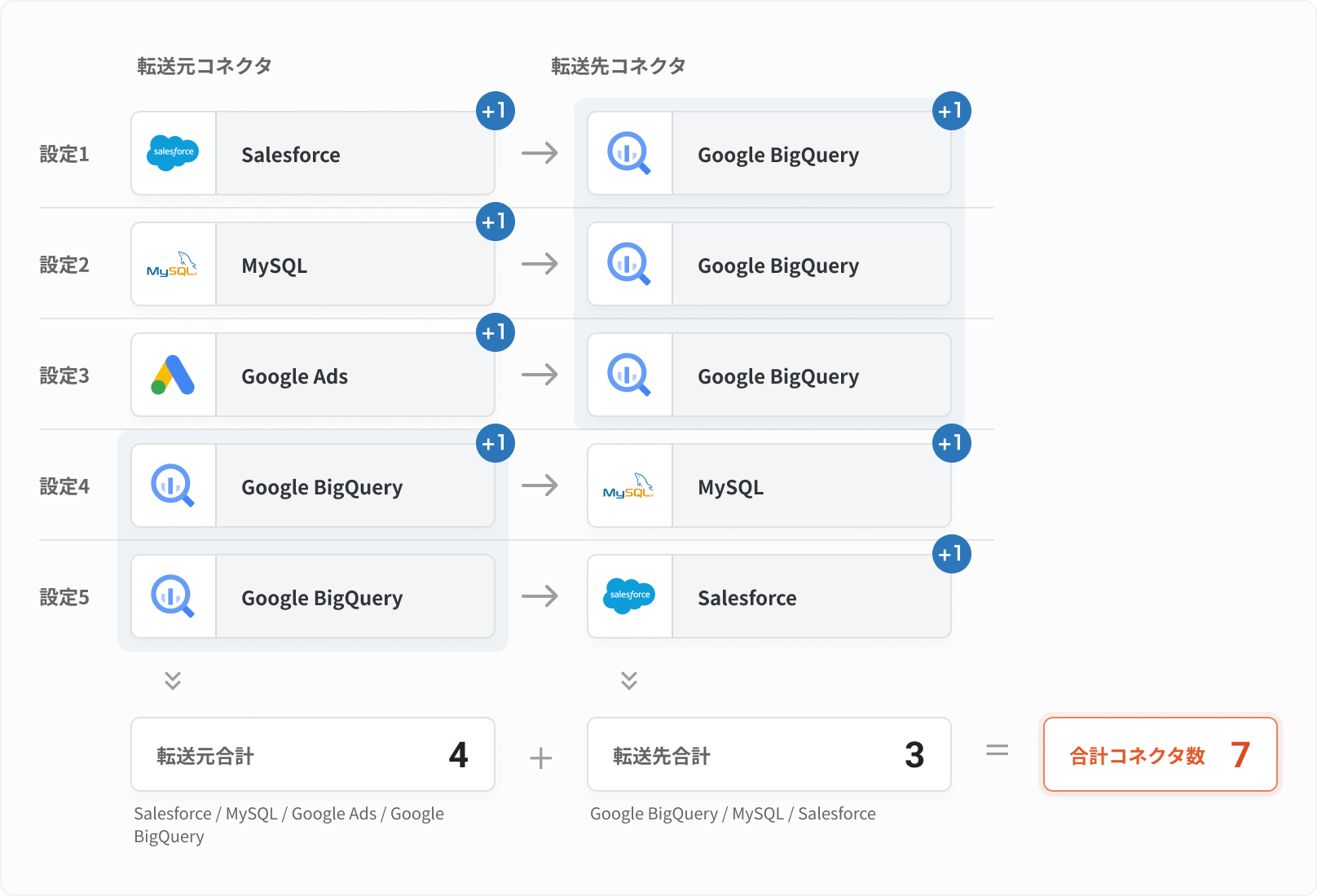
Task: Select the Google Ads connector card
Action: (313, 375)
